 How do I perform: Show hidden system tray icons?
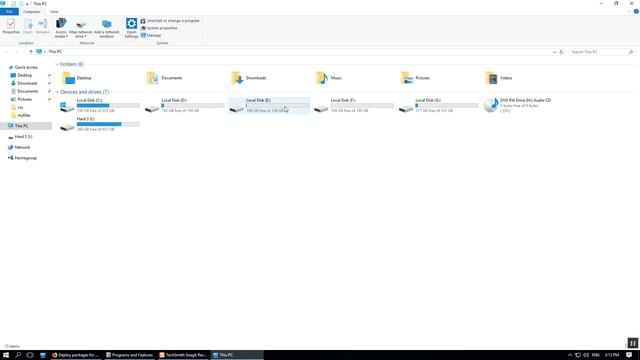coord(570,355)
